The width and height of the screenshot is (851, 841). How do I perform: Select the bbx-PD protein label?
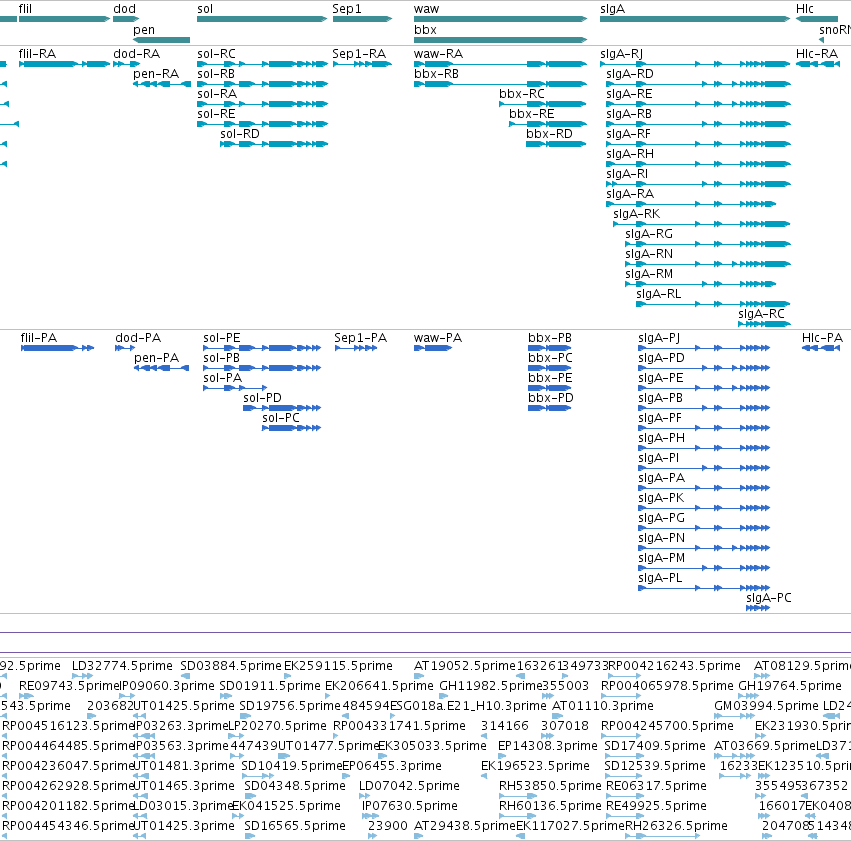(x=550, y=398)
